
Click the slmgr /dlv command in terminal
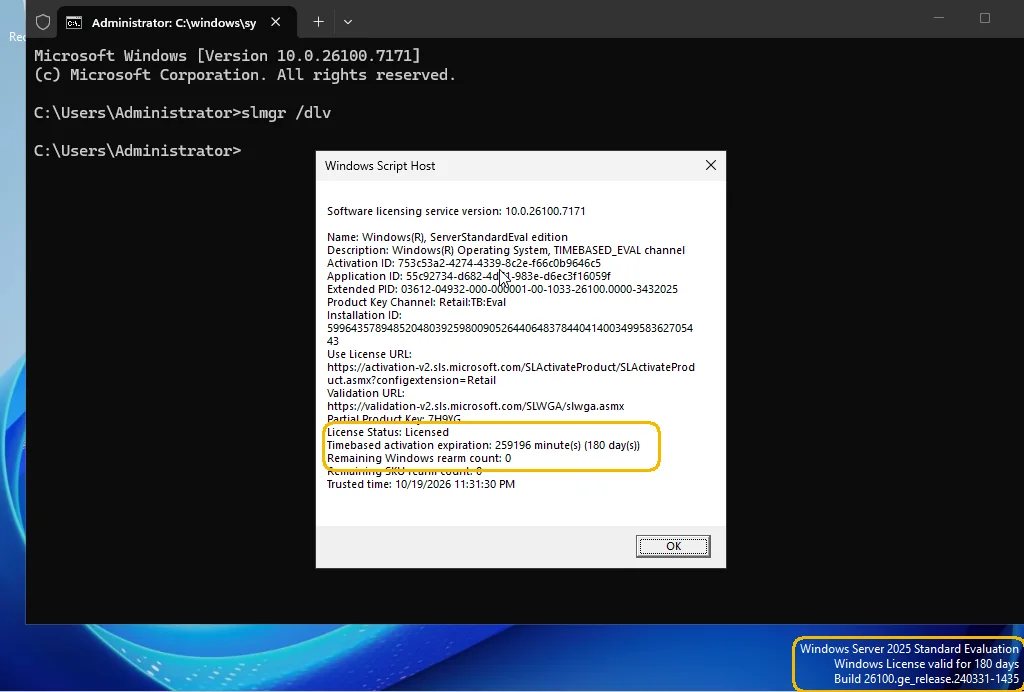286,113
